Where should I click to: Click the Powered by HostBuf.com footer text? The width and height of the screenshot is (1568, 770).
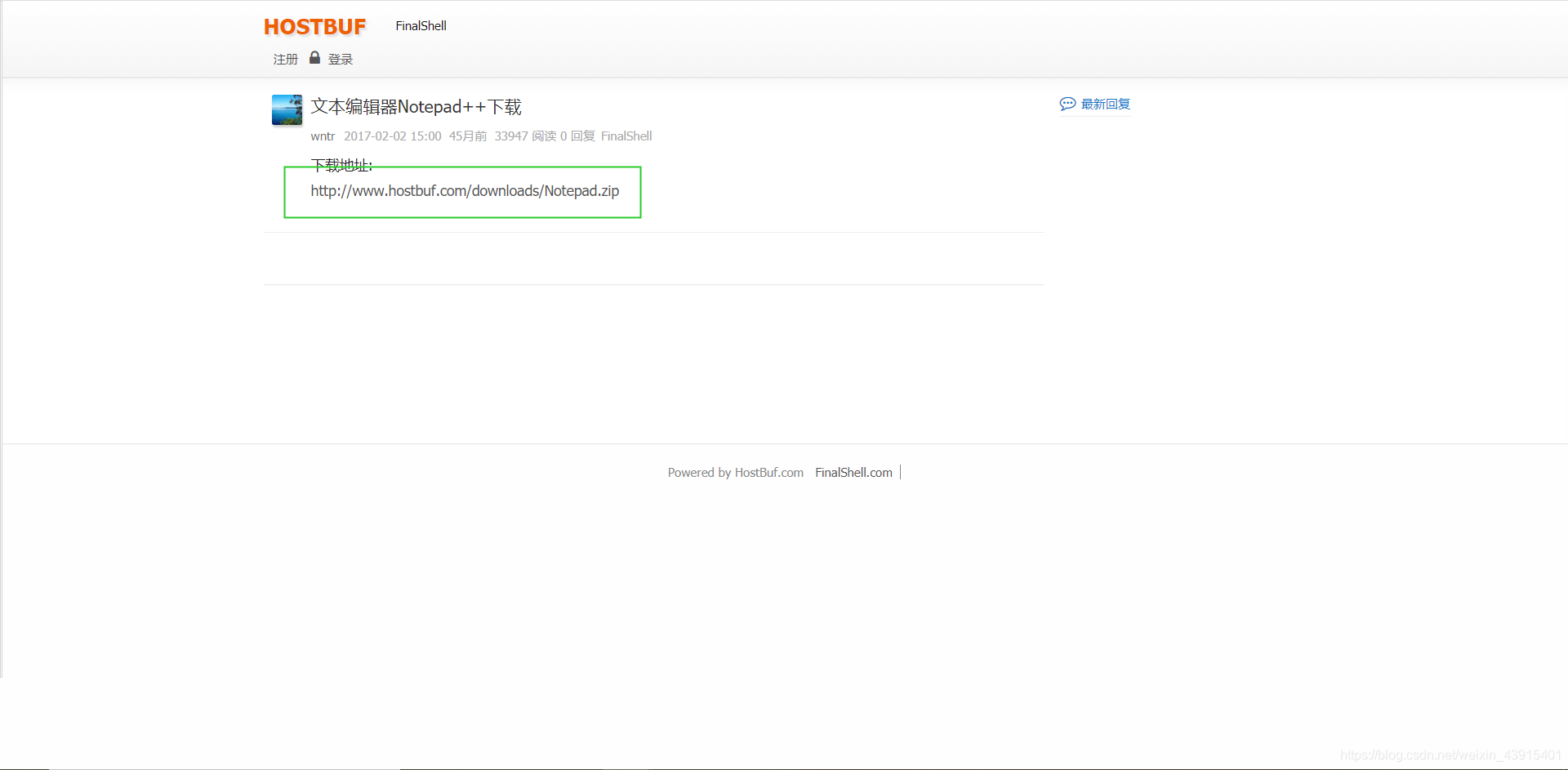(736, 473)
